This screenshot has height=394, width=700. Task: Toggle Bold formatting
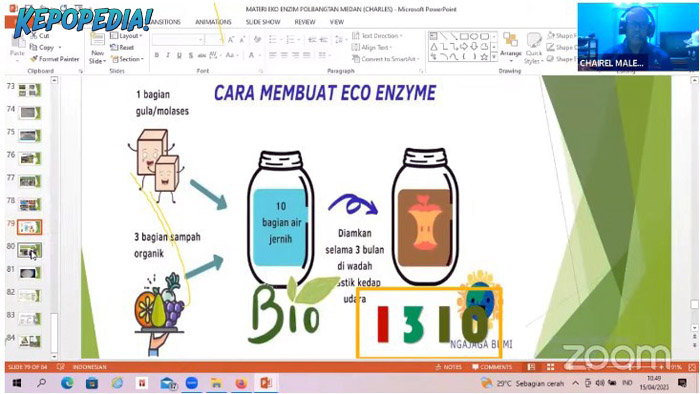pyautogui.click(x=157, y=55)
